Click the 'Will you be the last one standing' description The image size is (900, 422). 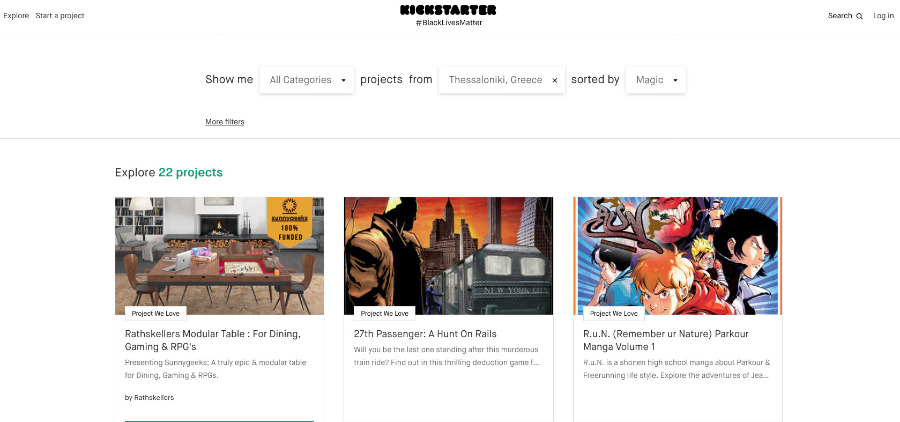(447, 356)
